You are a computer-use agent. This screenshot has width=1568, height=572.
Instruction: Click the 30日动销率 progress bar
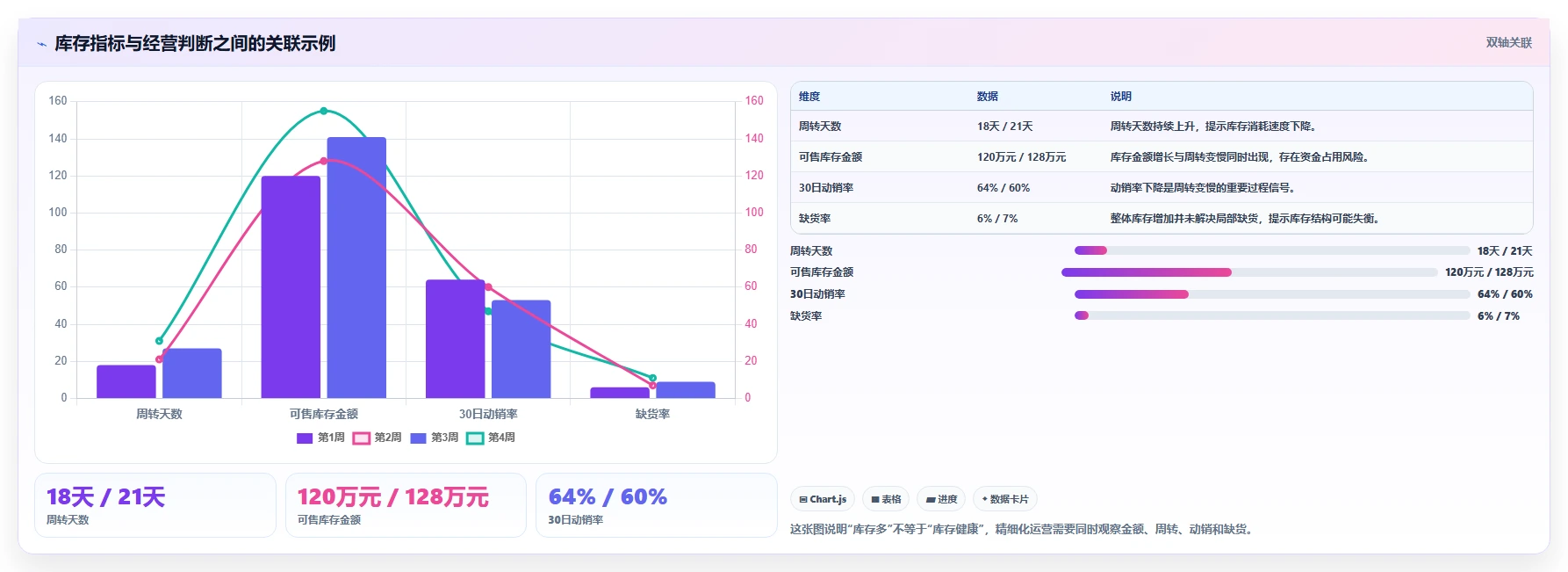1272,294
